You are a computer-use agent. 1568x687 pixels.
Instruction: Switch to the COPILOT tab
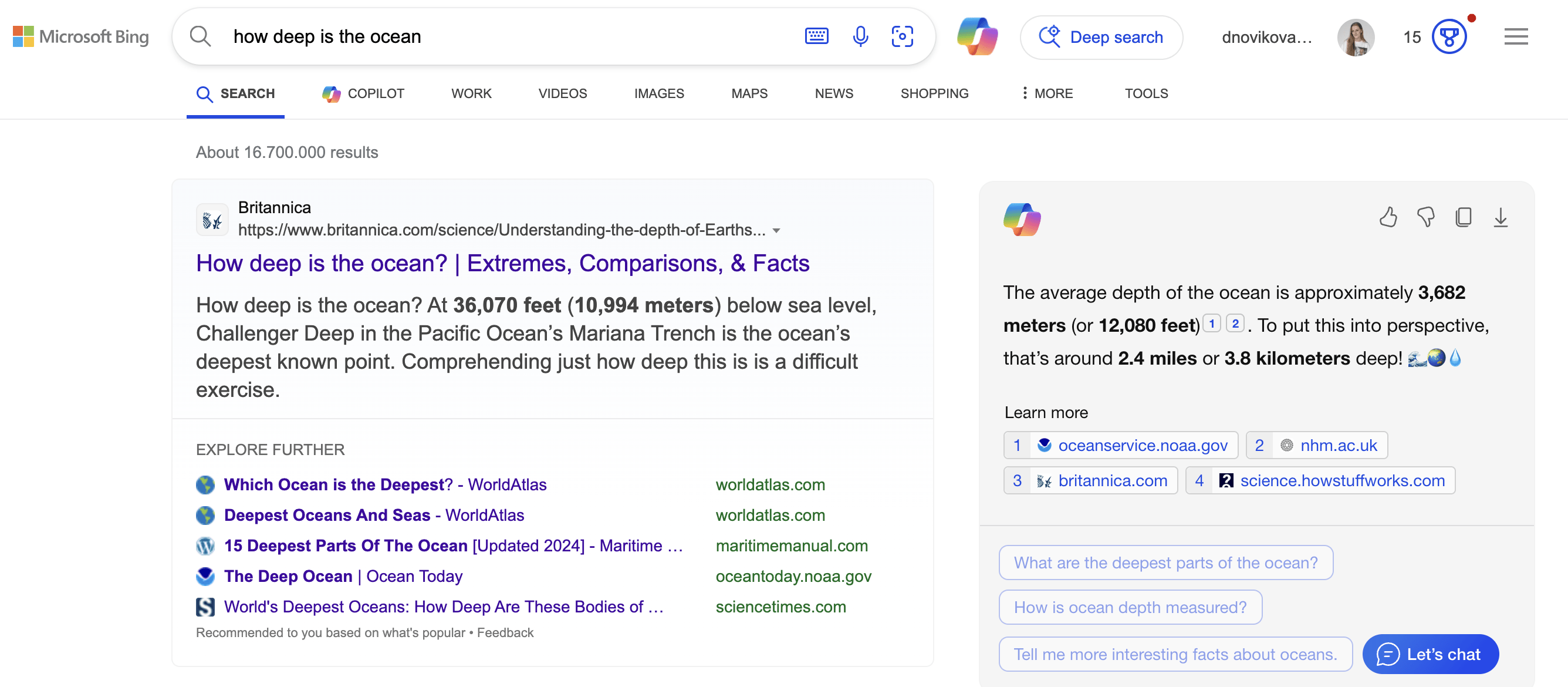tap(363, 94)
